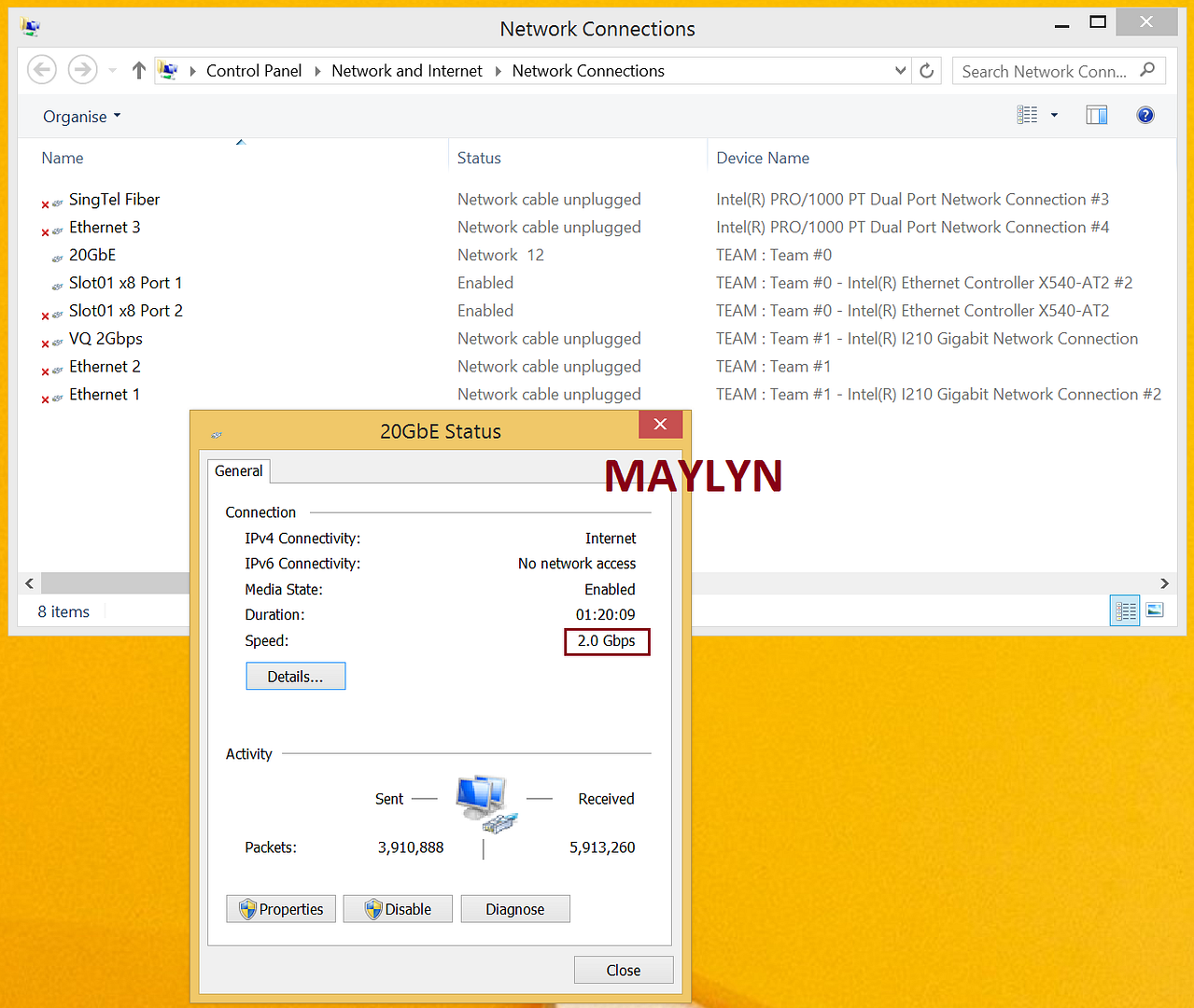Select the Ethernet 3 adapter icon
This screenshot has width=1194, height=1008.
point(52,230)
